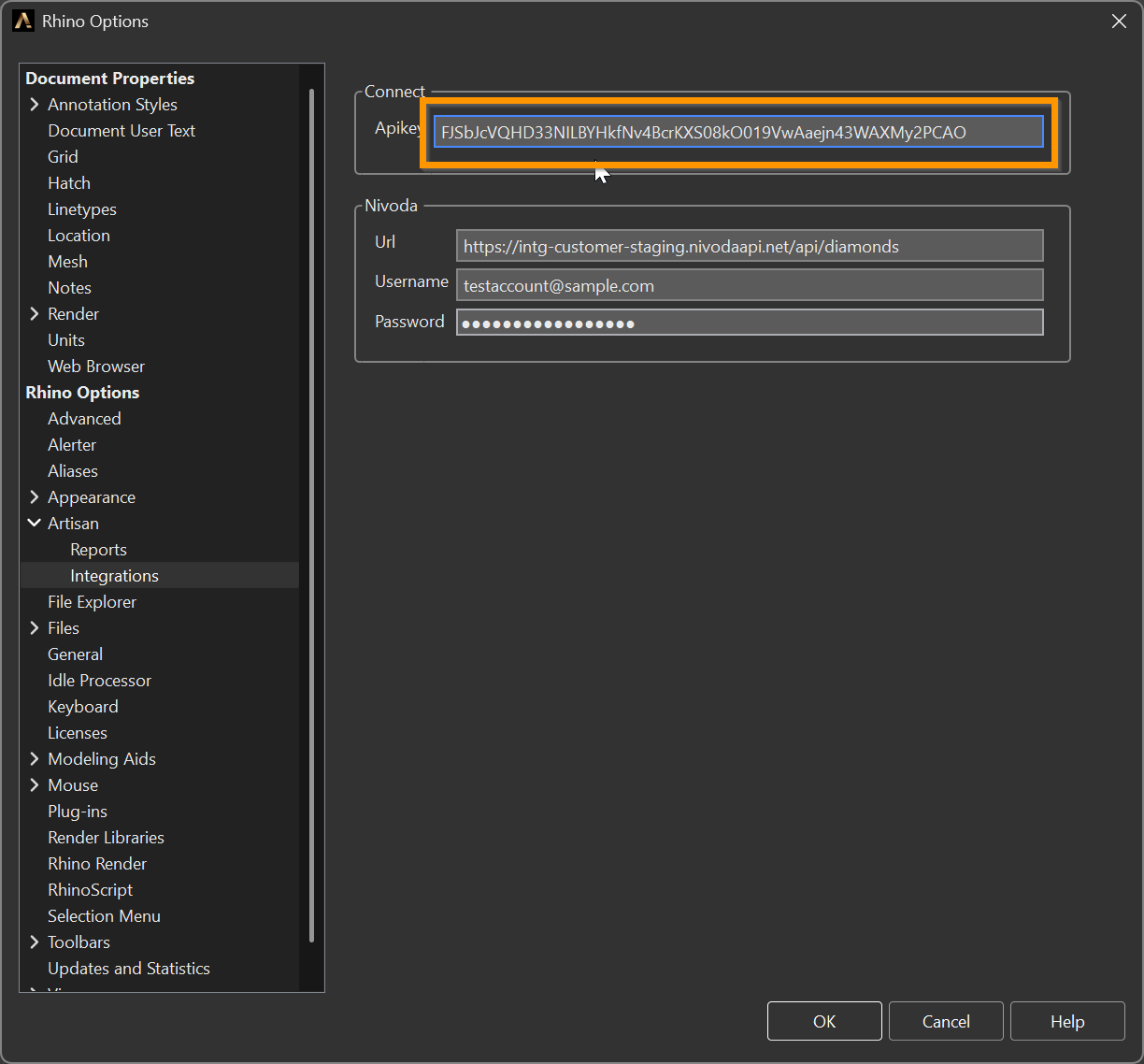Image resolution: width=1144 pixels, height=1064 pixels.
Task: Select the Mouse tree item
Action: tap(73, 785)
